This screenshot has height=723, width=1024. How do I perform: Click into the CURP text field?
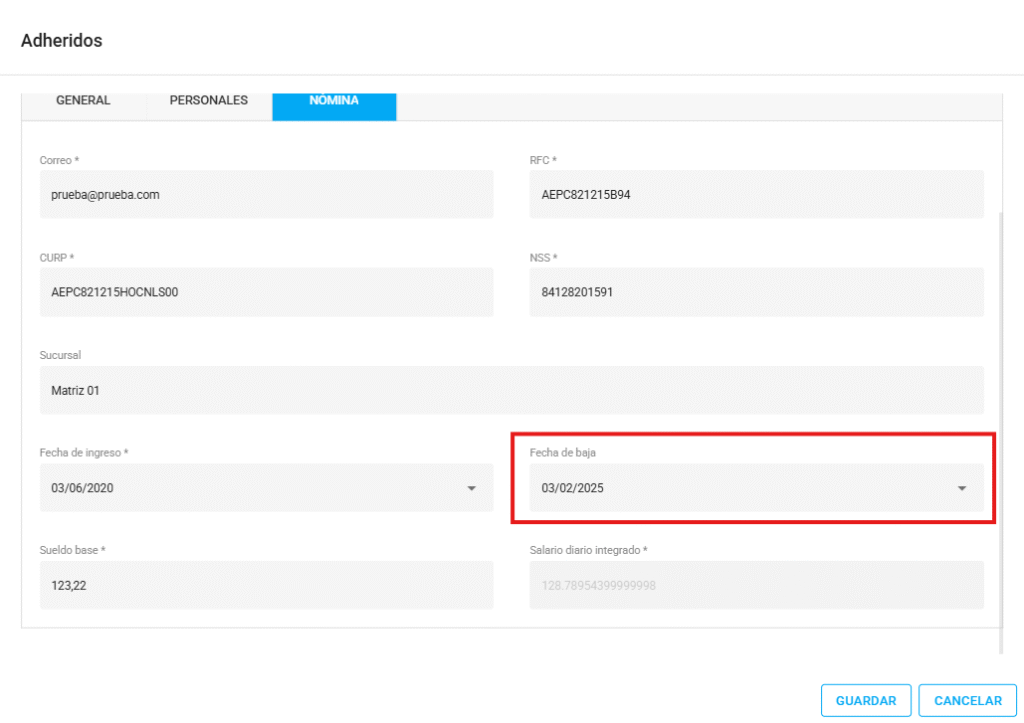tap(266, 292)
